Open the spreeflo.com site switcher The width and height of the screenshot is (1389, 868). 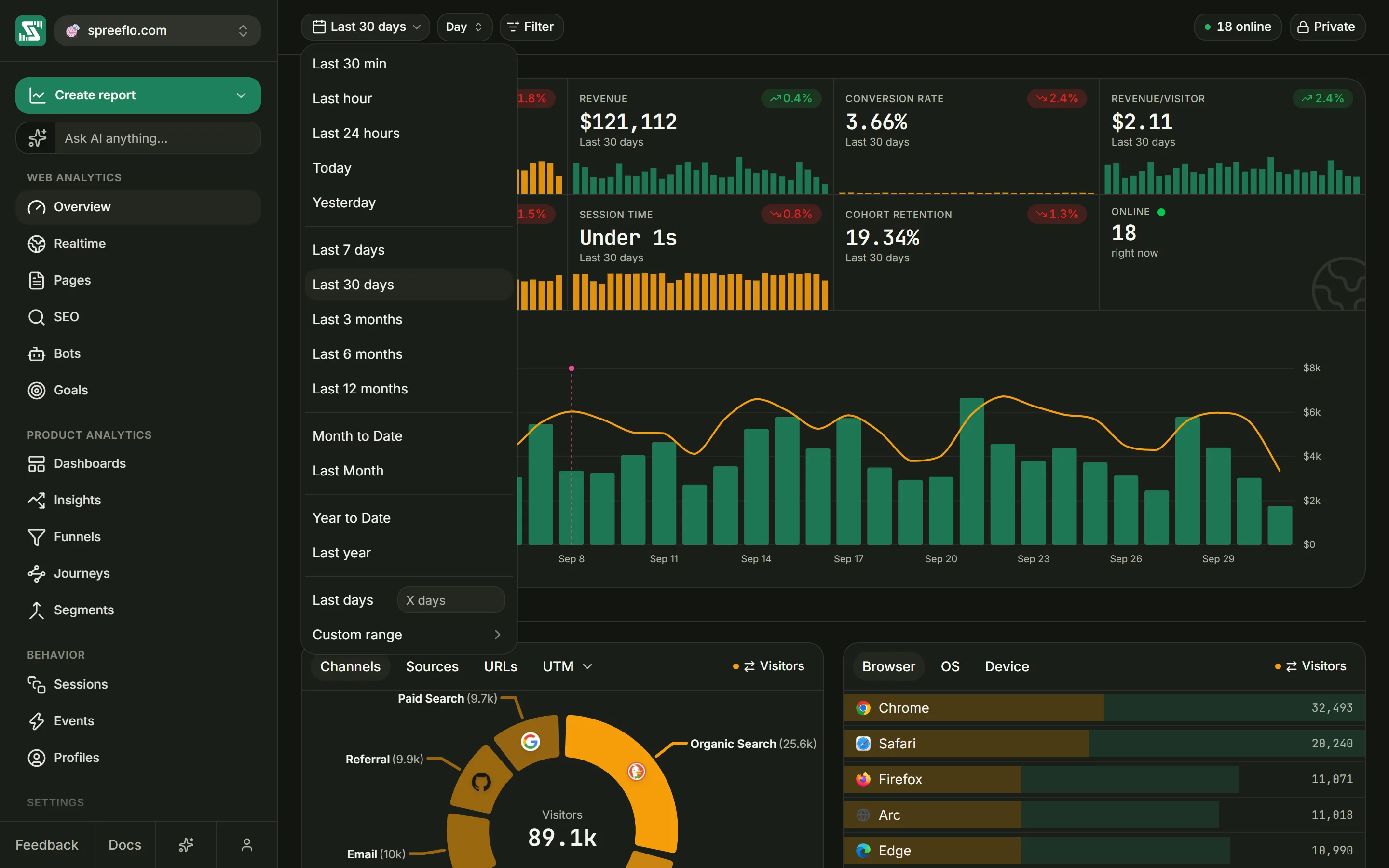coord(157,30)
